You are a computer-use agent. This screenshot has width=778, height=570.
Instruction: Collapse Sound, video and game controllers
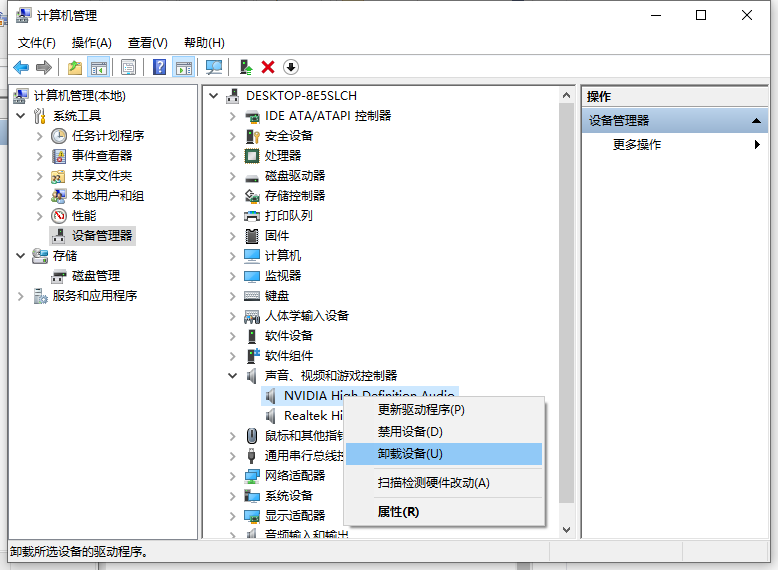point(232,376)
